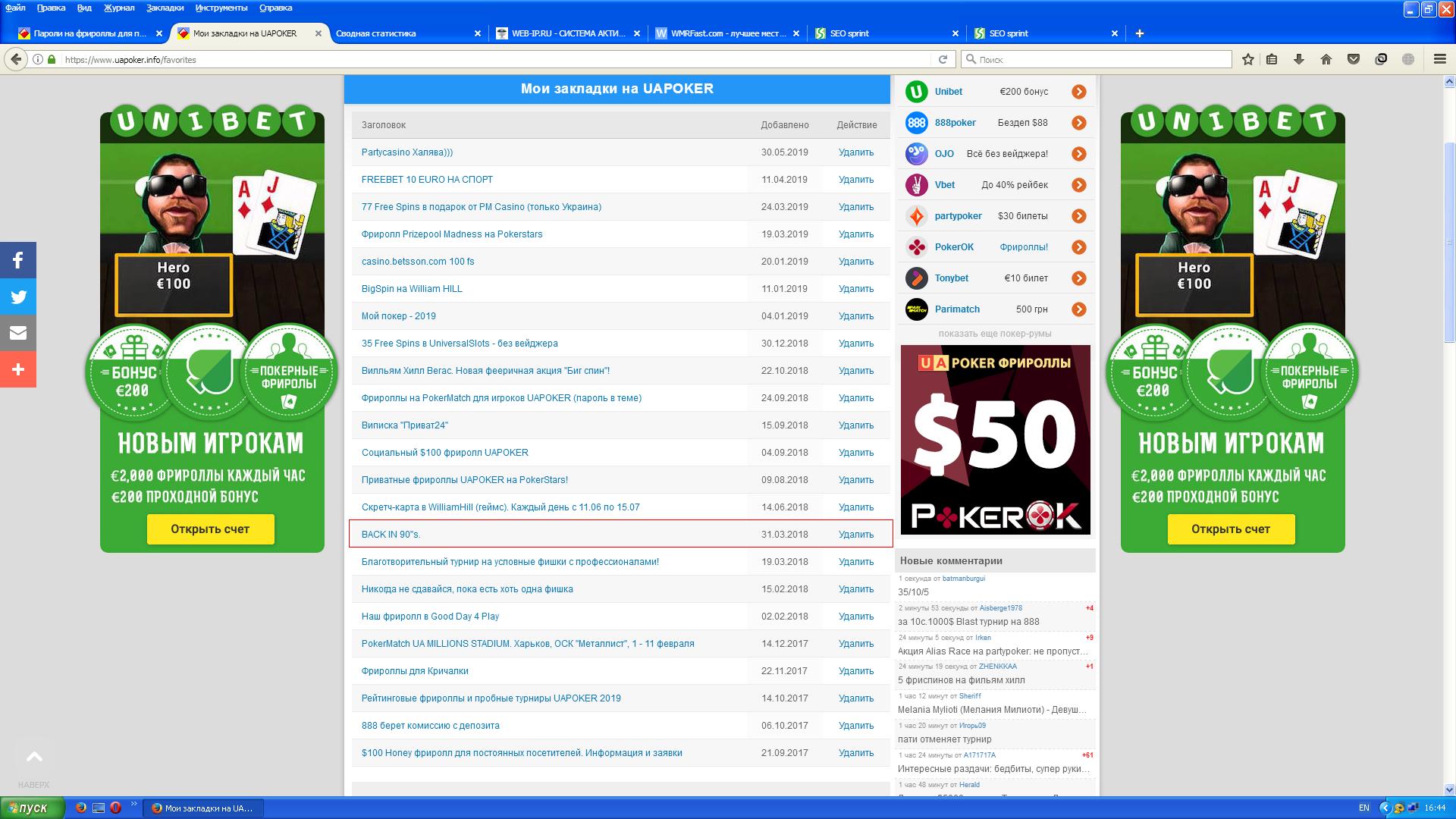This screenshot has width=1456, height=819.
Task: Show more poker rooms link
Action: (x=995, y=334)
